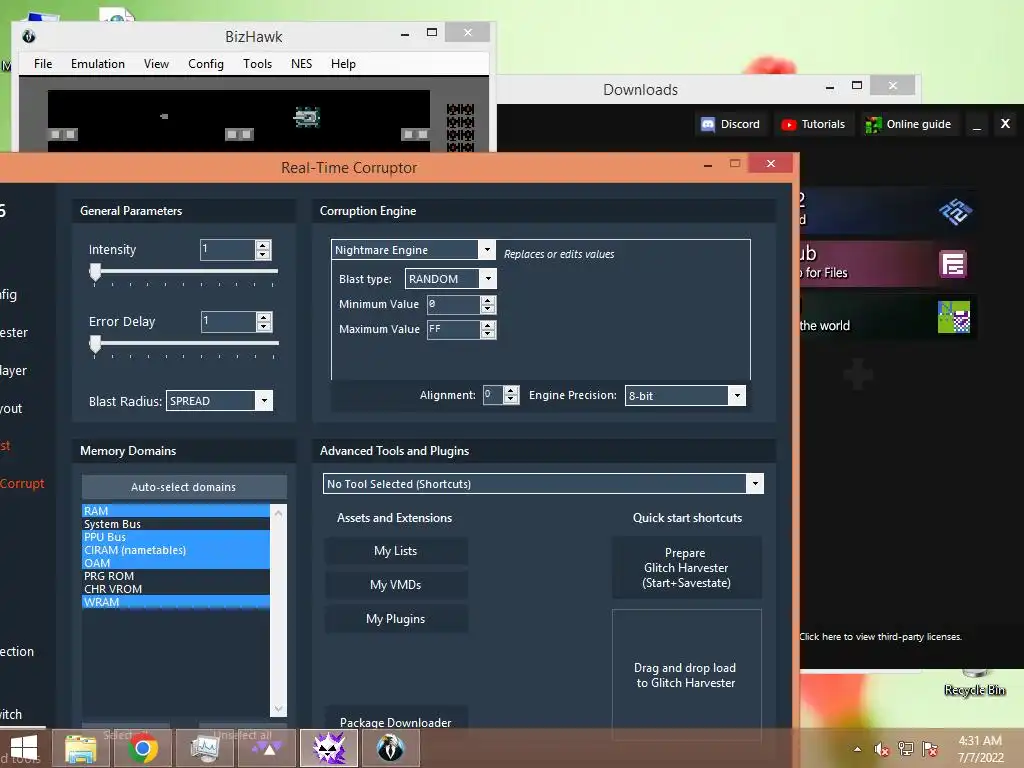1024x768 pixels.
Task: Select OAM in the Memory Domains list
Action: pos(176,563)
